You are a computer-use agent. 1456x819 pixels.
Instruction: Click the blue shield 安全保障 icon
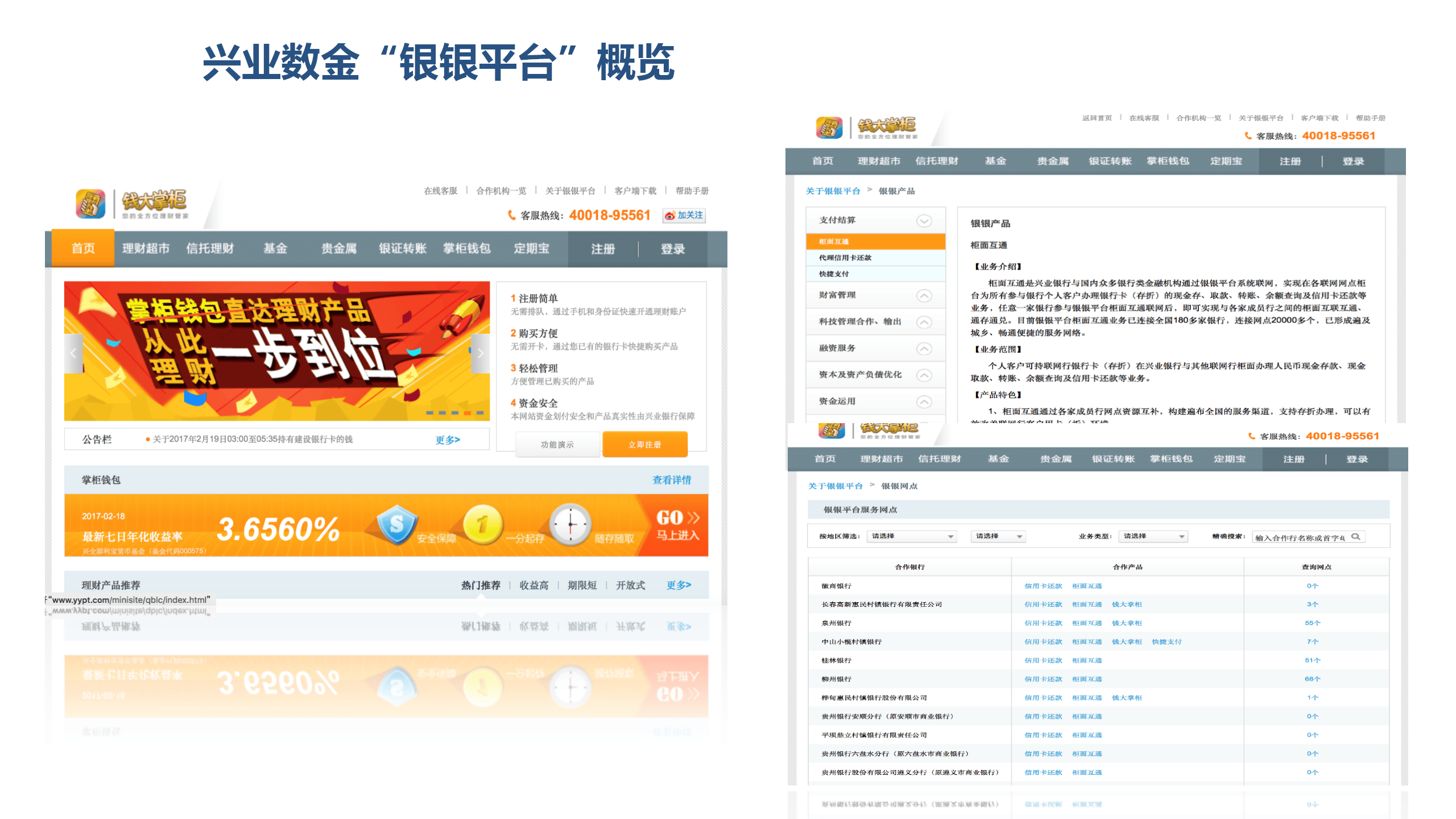coord(397,524)
